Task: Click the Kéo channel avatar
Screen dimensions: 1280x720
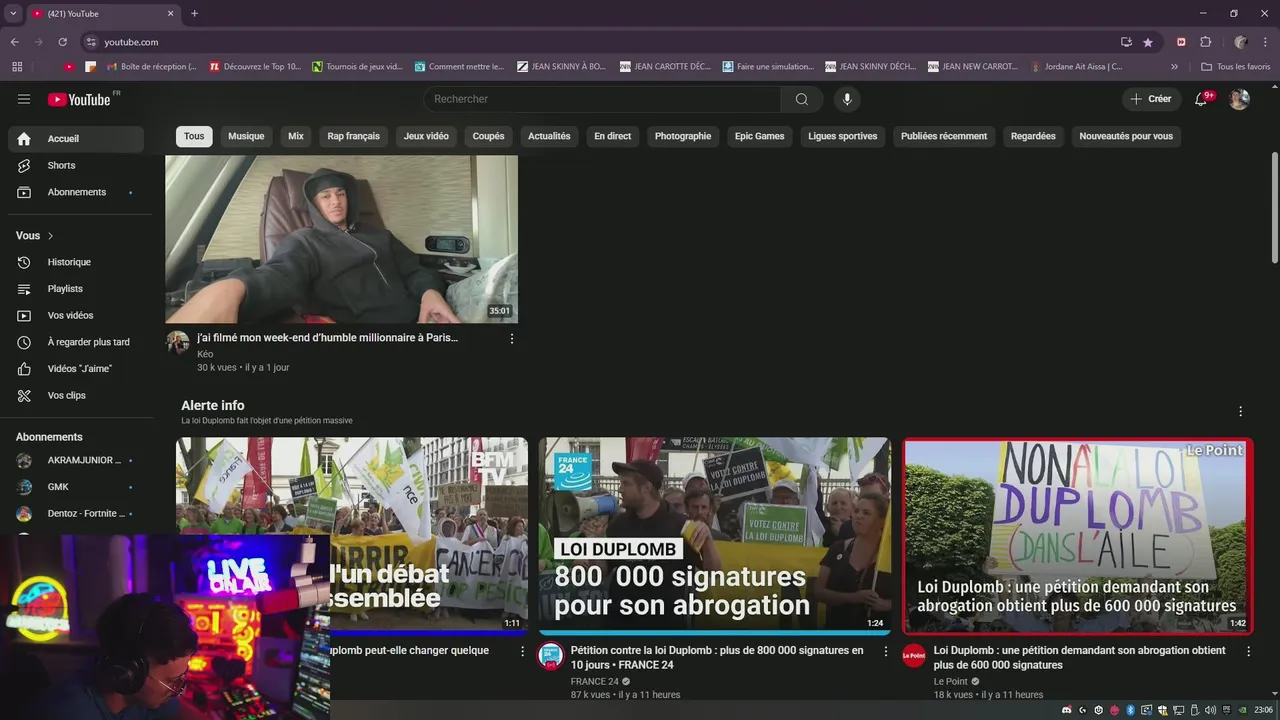Action: click(x=178, y=343)
